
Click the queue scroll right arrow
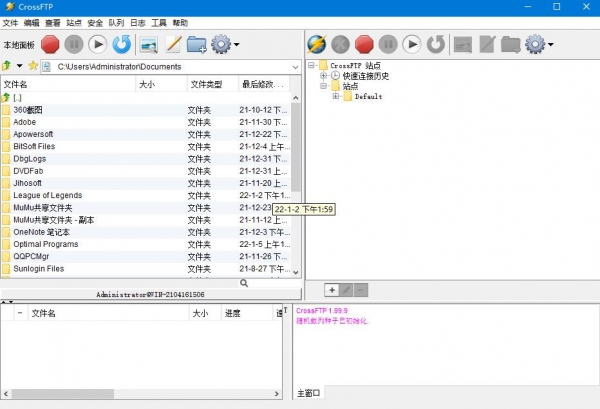(x=277, y=394)
